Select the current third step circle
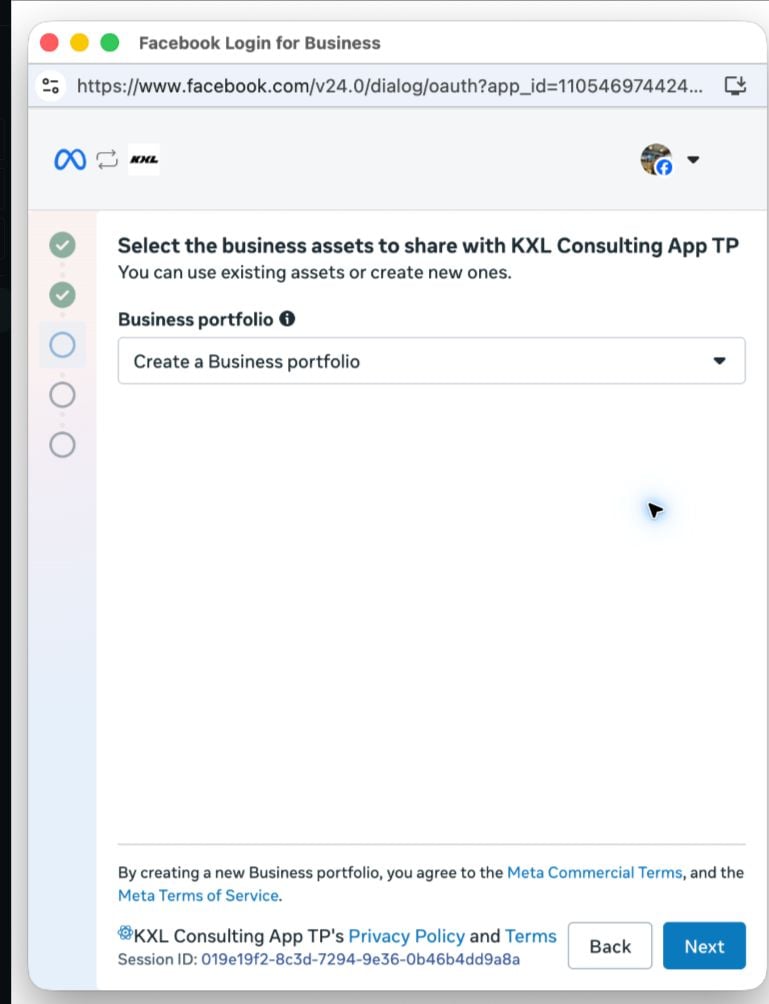 [62, 345]
